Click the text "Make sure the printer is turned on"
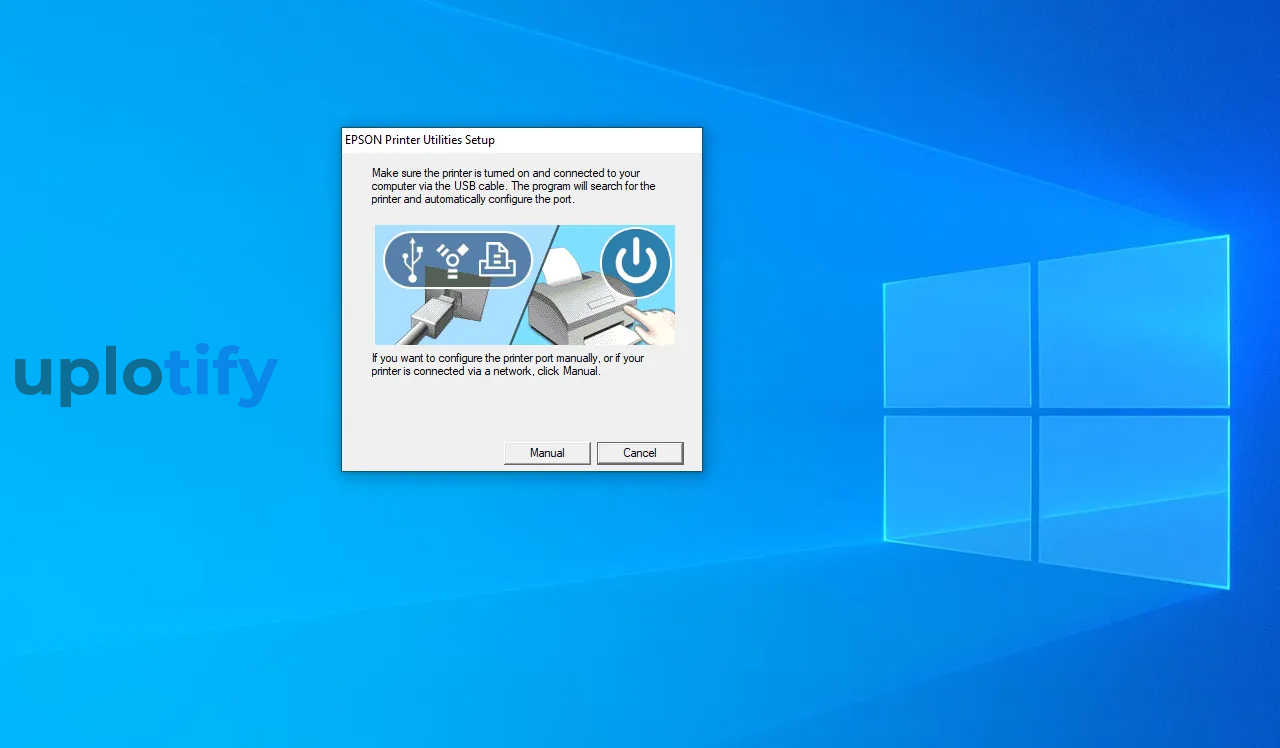 (x=451, y=173)
